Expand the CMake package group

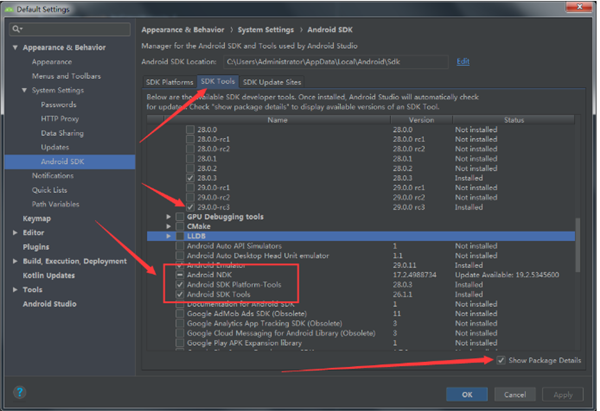[x=169, y=226]
